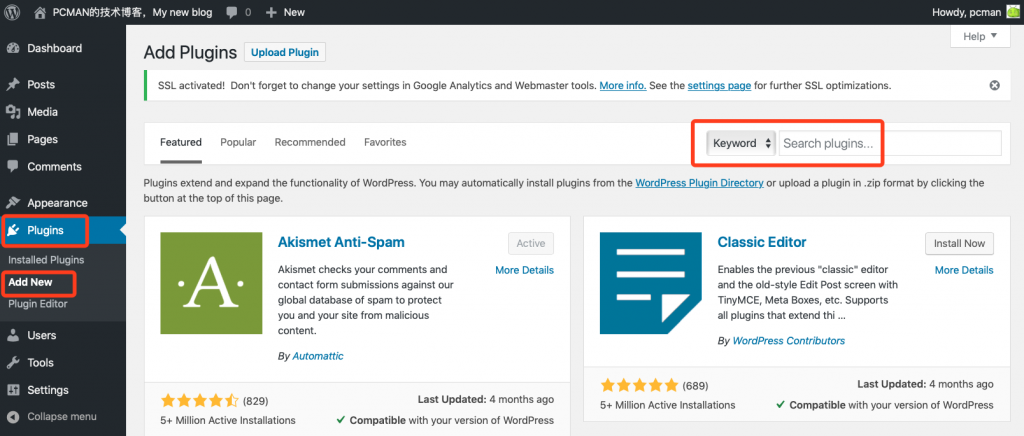Click the Active button on Akismet
This screenshot has height=436, width=1024.
point(531,243)
